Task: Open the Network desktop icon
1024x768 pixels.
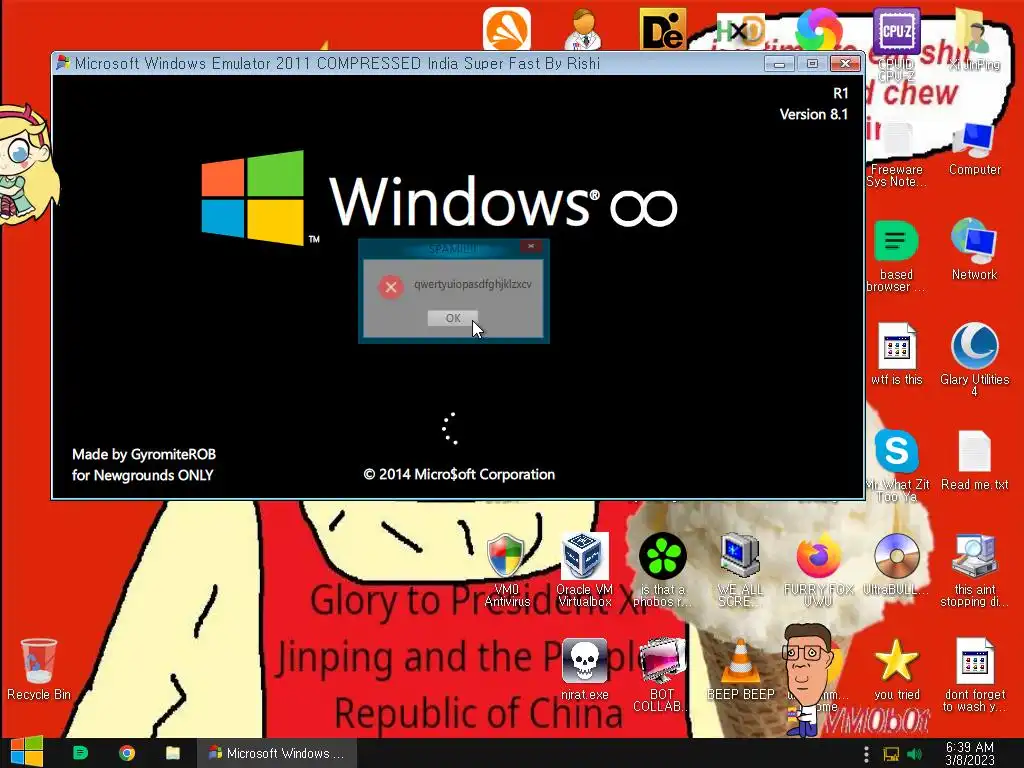Action: tap(974, 249)
